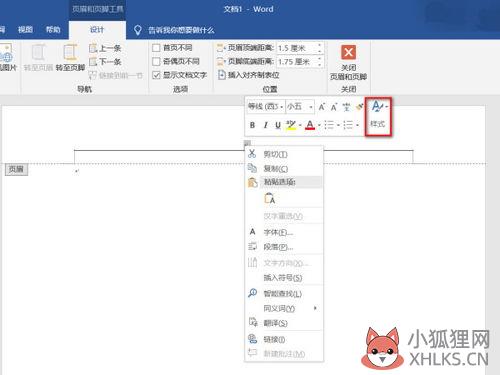
Task: Open the 视图 ribbon tab
Action: tap(25, 30)
